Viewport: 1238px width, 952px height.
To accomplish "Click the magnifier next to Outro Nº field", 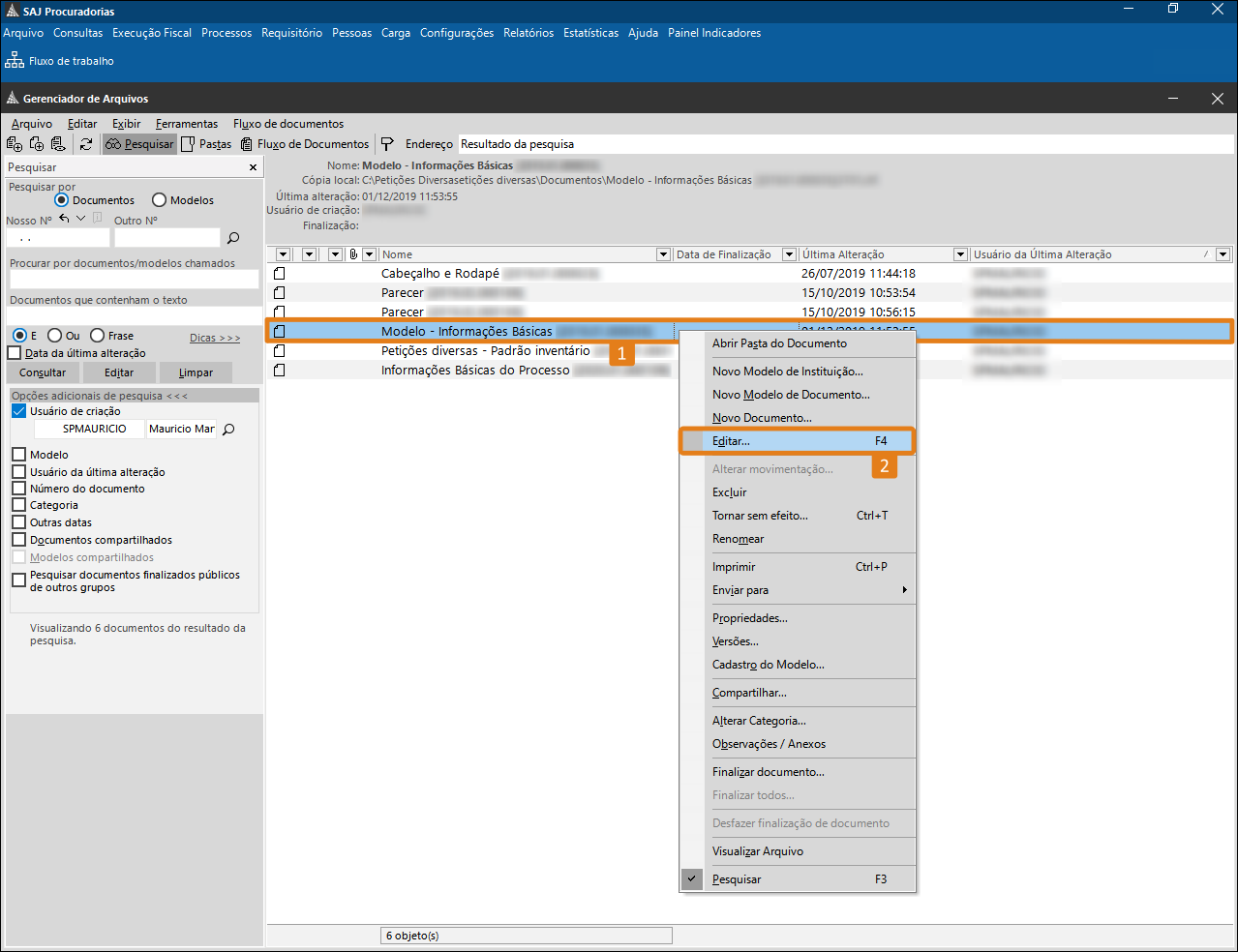I will (x=233, y=238).
